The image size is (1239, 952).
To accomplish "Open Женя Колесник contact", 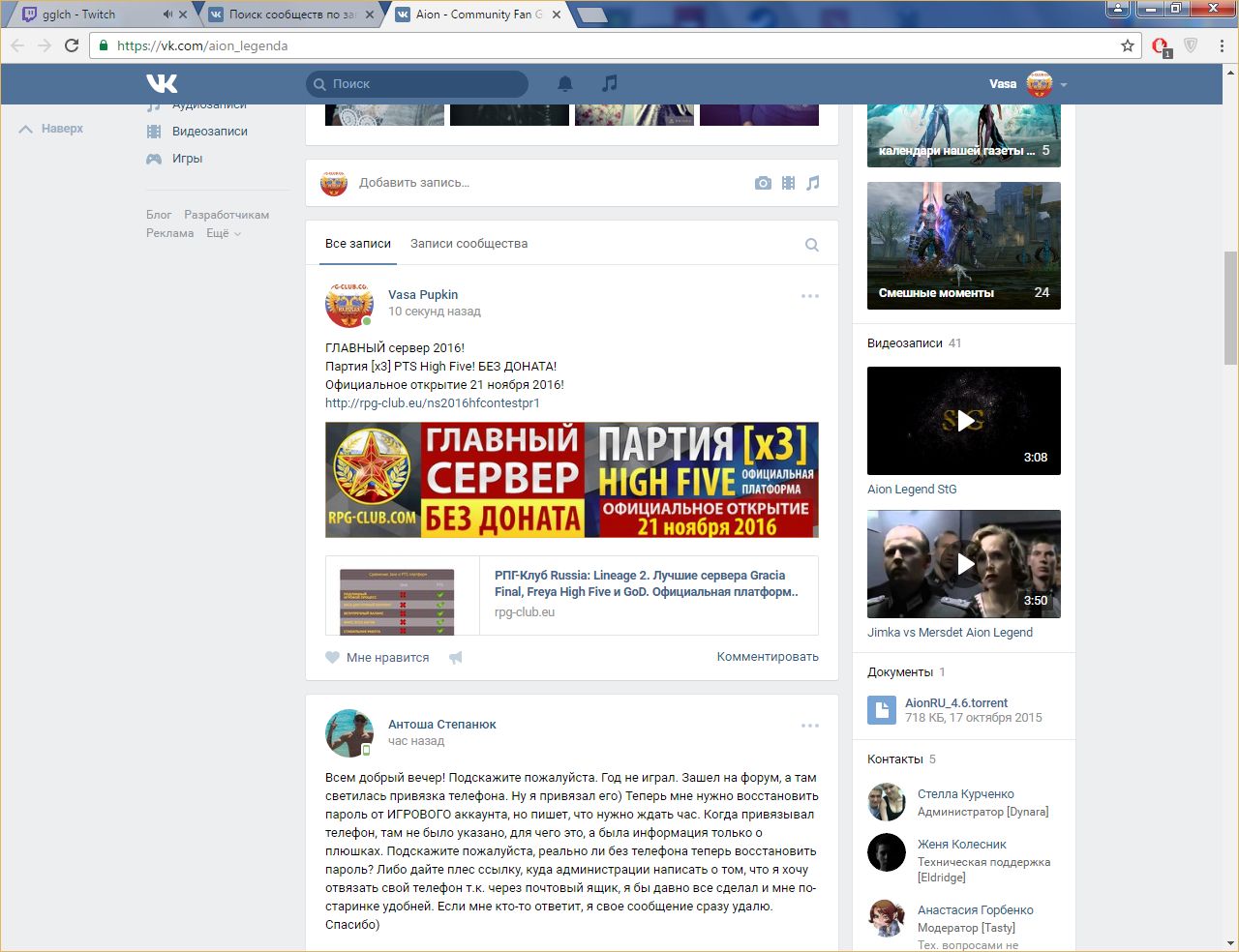I will point(962,845).
